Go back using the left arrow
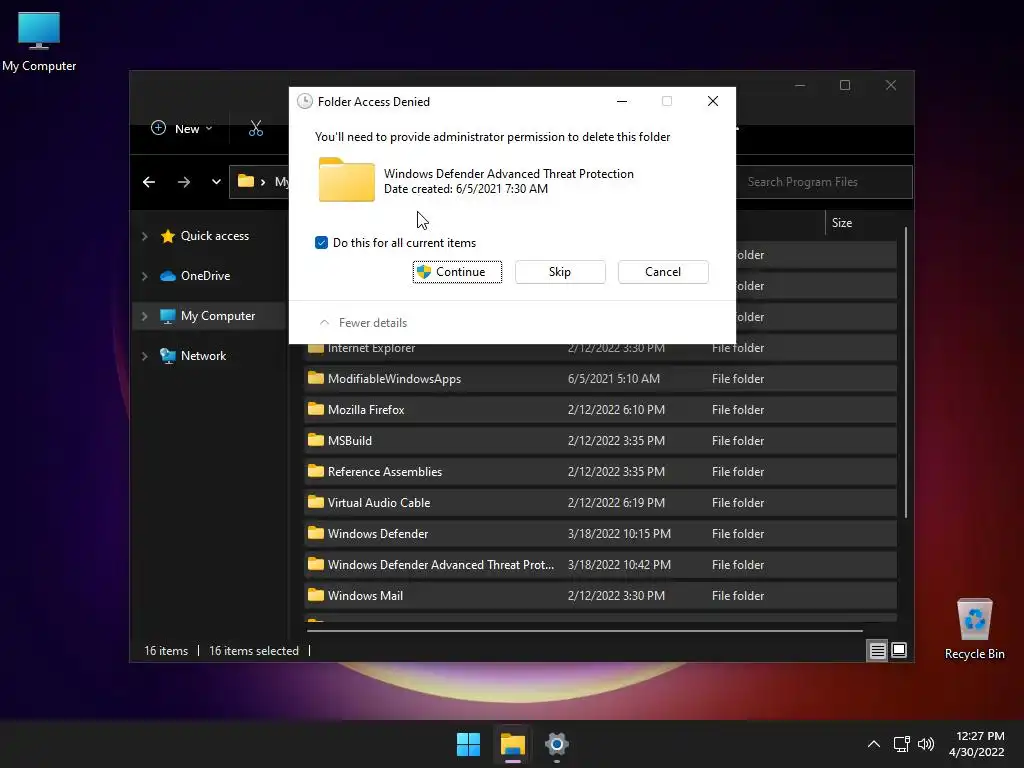Image resolution: width=1024 pixels, height=768 pixels. [149, 182]
